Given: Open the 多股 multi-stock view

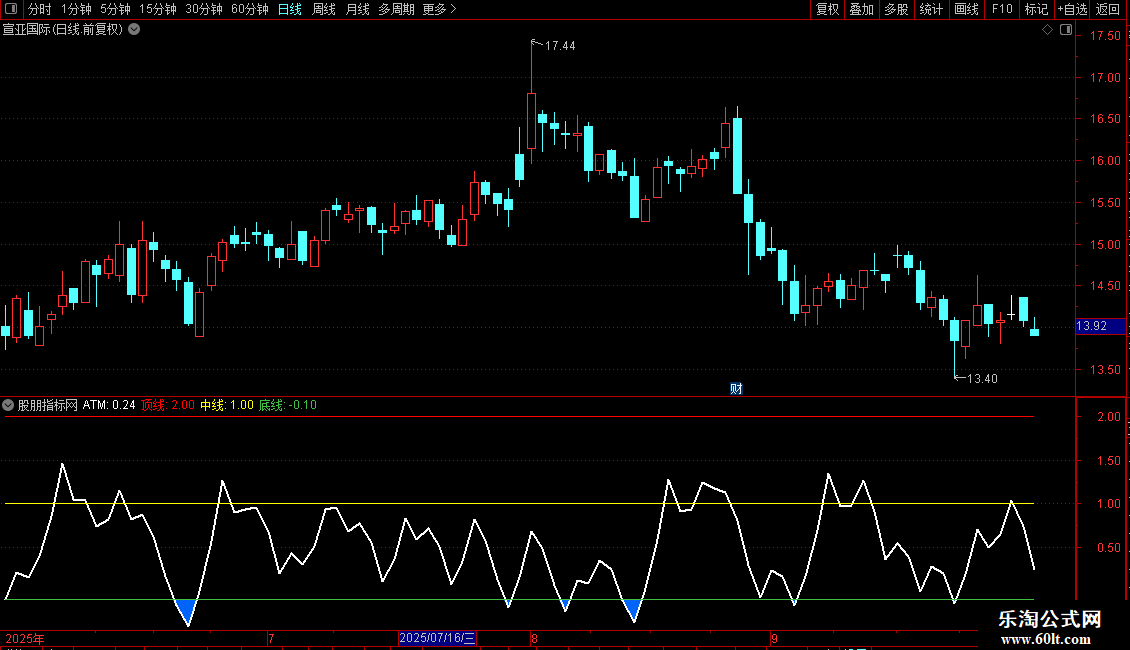Looking at the screenshot, I should coord(896,9).
